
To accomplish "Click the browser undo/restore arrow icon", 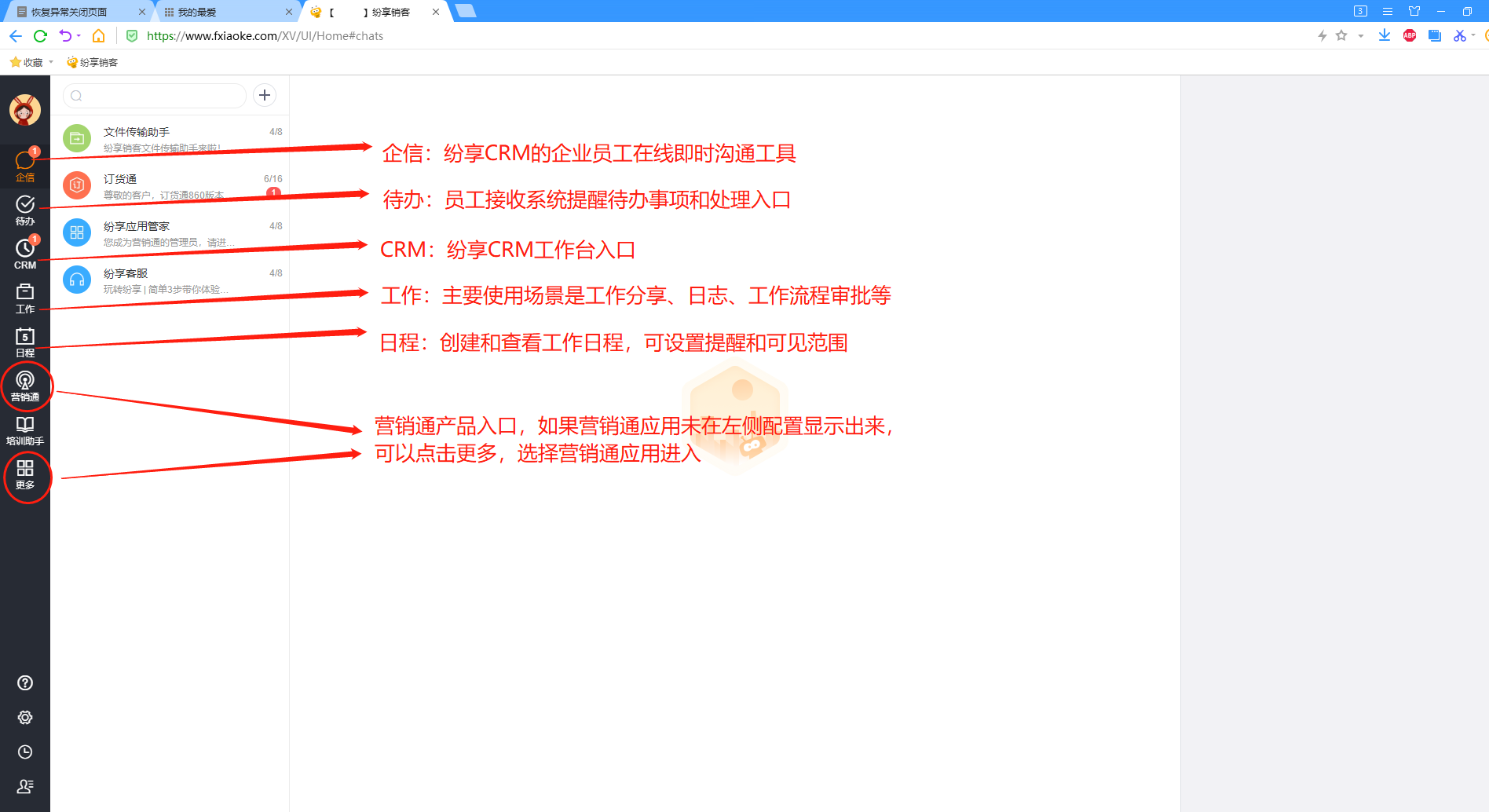I will tap(65, 35).
